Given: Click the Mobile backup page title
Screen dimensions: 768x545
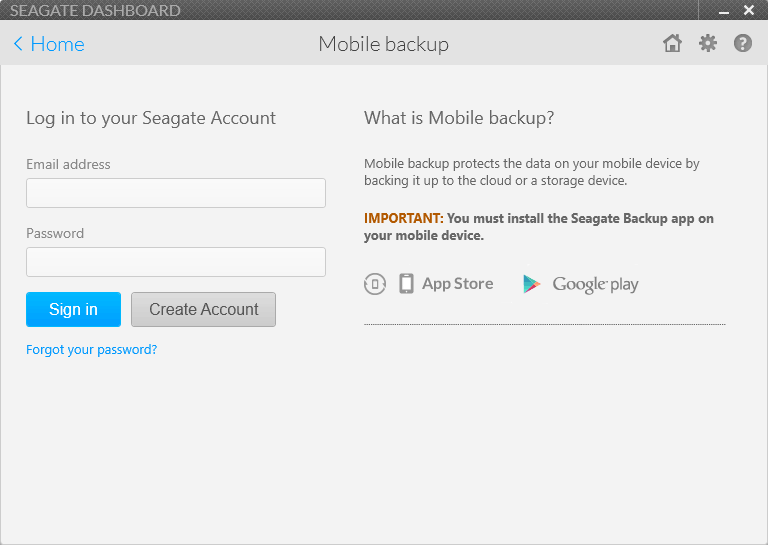Looking at the screenshot, I should point(384,44).
